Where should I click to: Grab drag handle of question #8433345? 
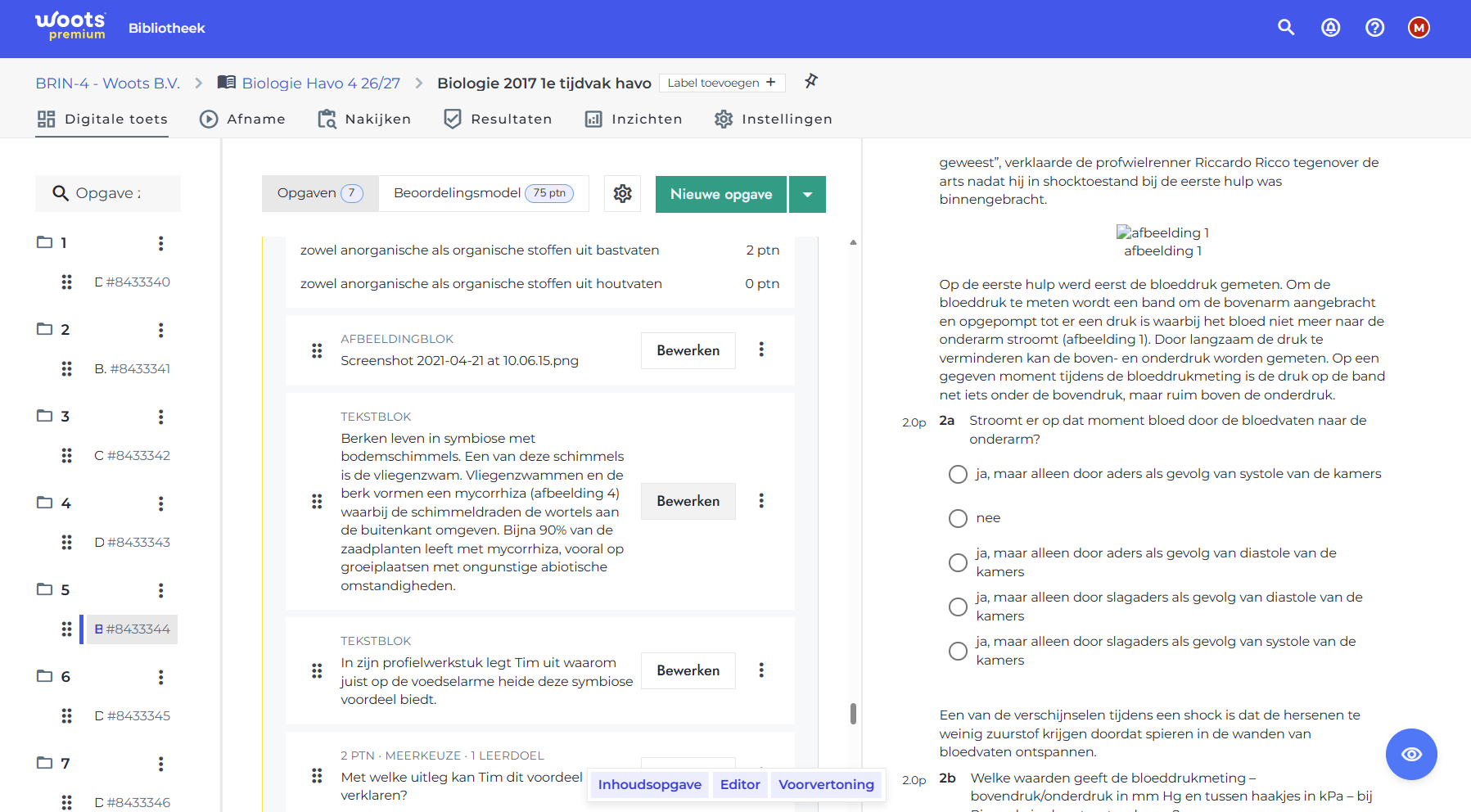click(67, 716)
